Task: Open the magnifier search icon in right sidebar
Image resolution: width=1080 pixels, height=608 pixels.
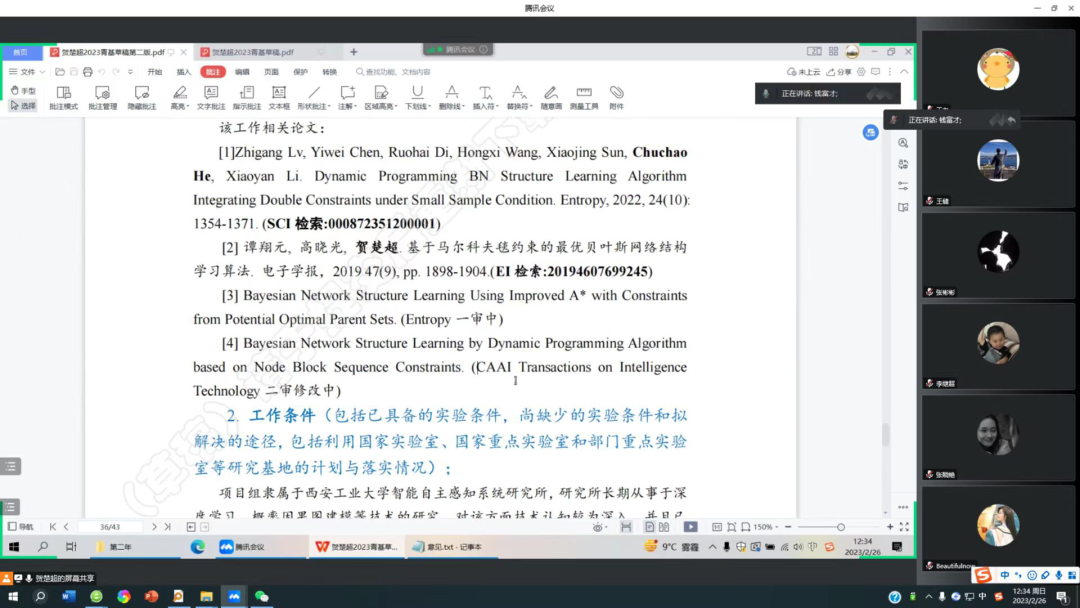Action: [x=903, y=143]
